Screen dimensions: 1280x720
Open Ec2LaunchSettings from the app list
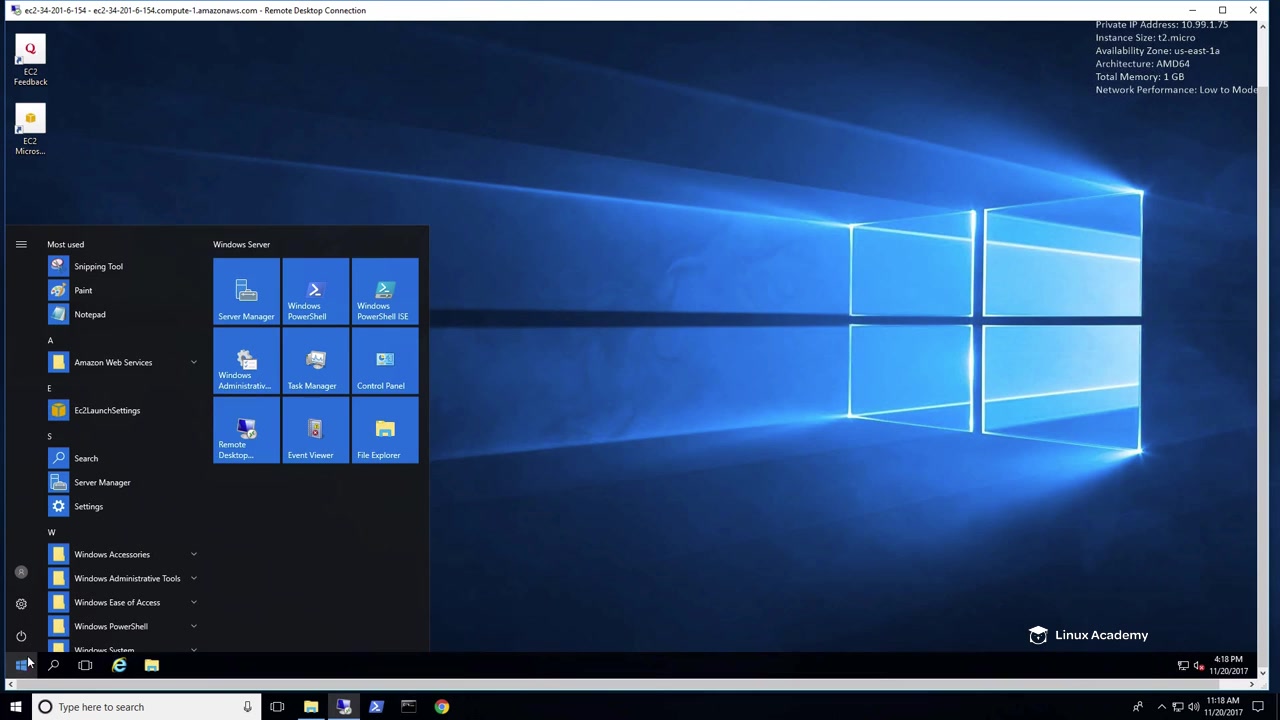tap(106, 410)
